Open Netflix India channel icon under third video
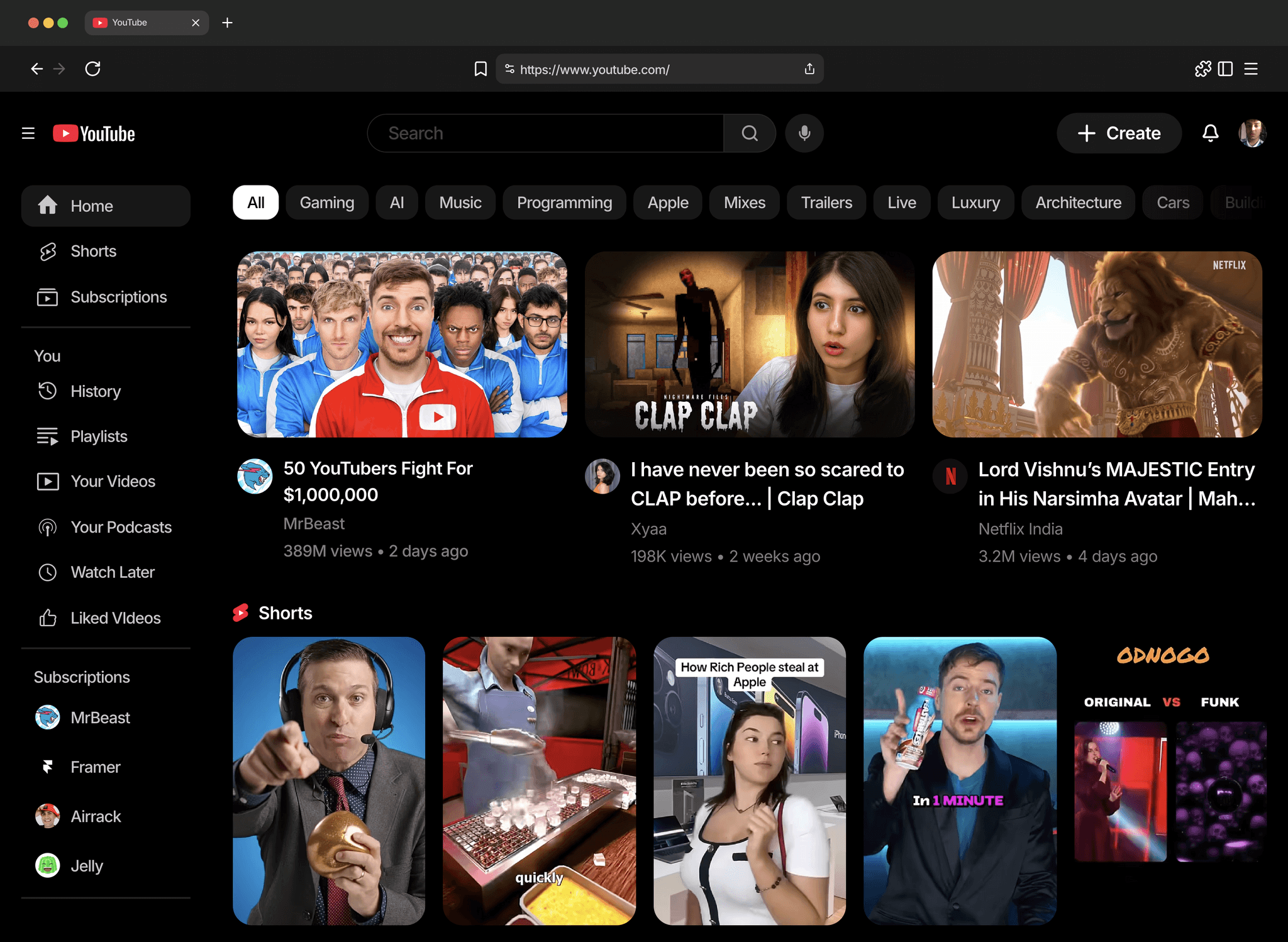The width and height of the screenshot is (1288, 942). pyautogui.click(x=950, y=476)
